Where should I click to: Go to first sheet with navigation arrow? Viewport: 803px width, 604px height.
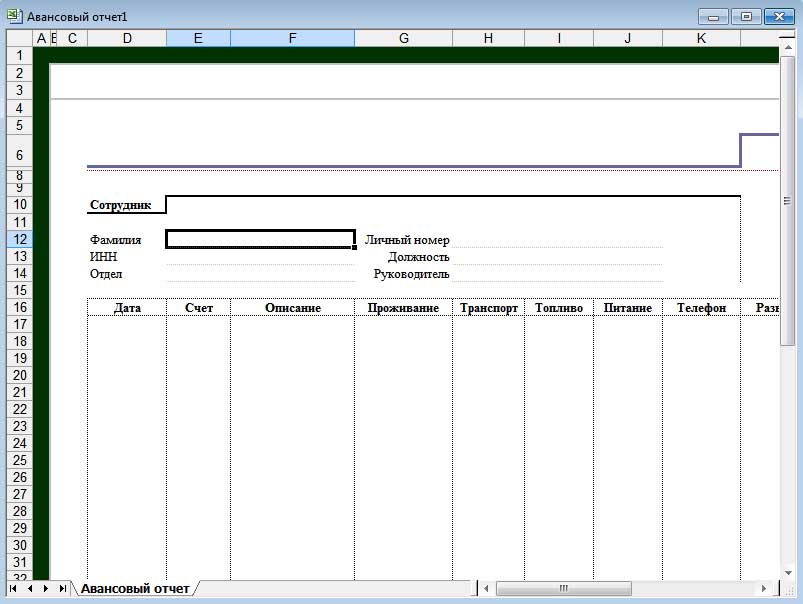tap(13, 589)
